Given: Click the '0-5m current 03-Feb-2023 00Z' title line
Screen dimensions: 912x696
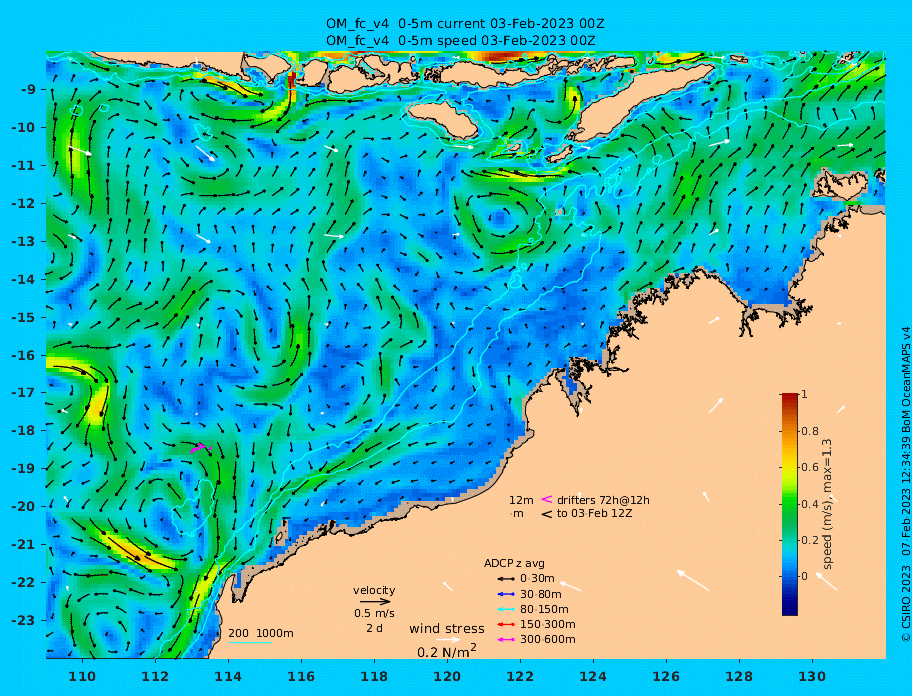Looking at the screenshot, I should pyautogui.click(x=464, y=24).
